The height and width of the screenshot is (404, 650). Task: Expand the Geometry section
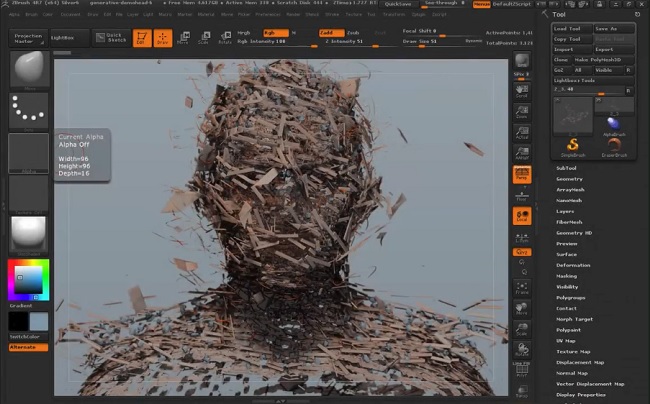point(569,179)
